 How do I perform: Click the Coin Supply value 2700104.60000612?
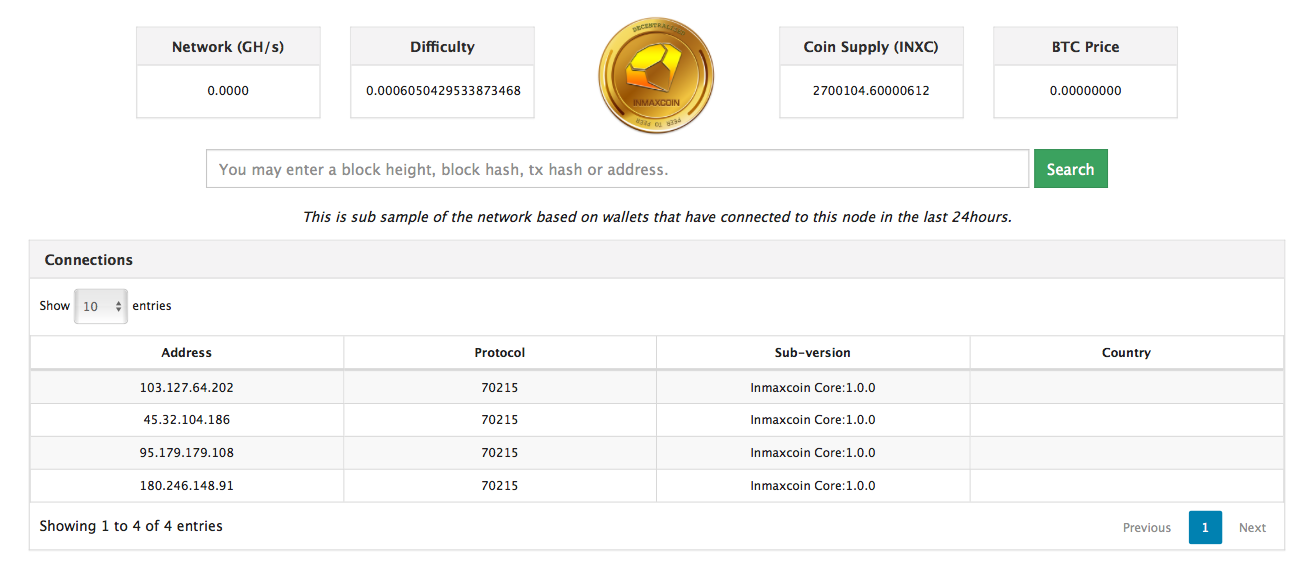[871, 91]
